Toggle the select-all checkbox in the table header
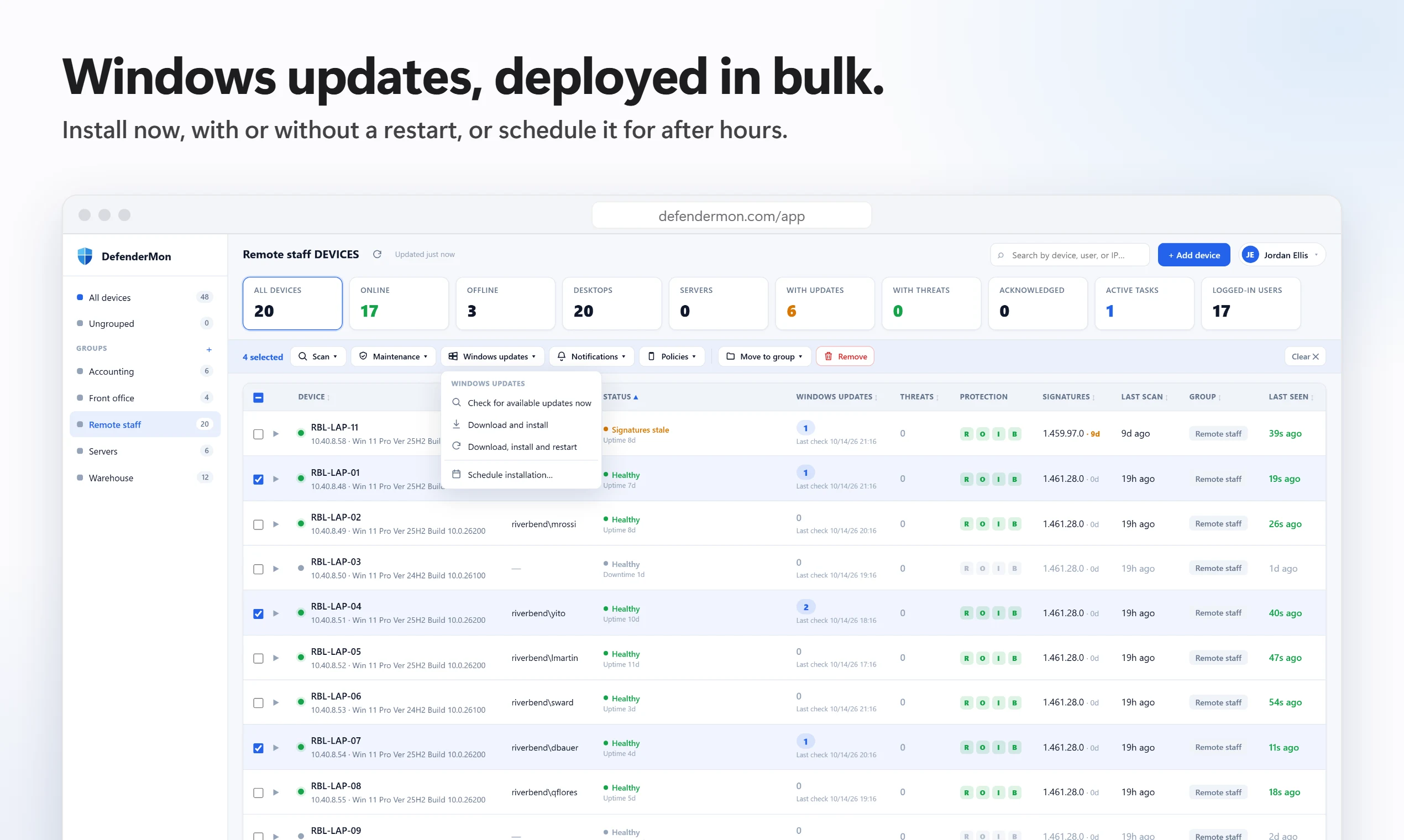The width and height of the screenshot is (1404, 840). [258, 397]
